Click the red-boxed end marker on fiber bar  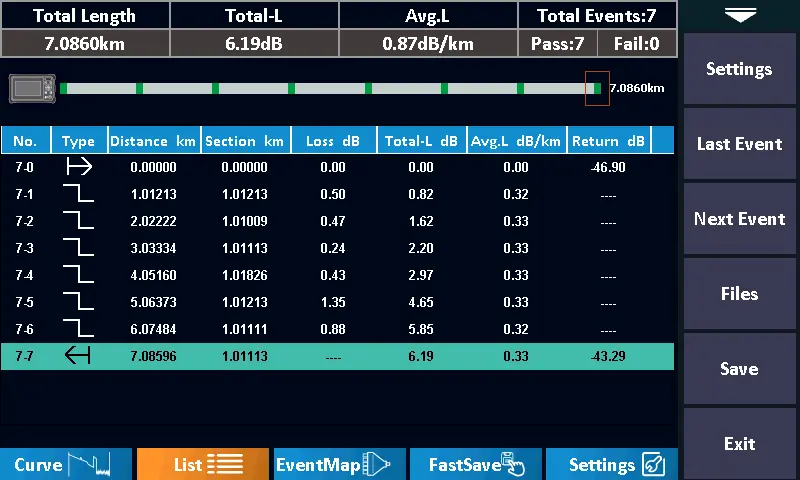tap(597, 88)
